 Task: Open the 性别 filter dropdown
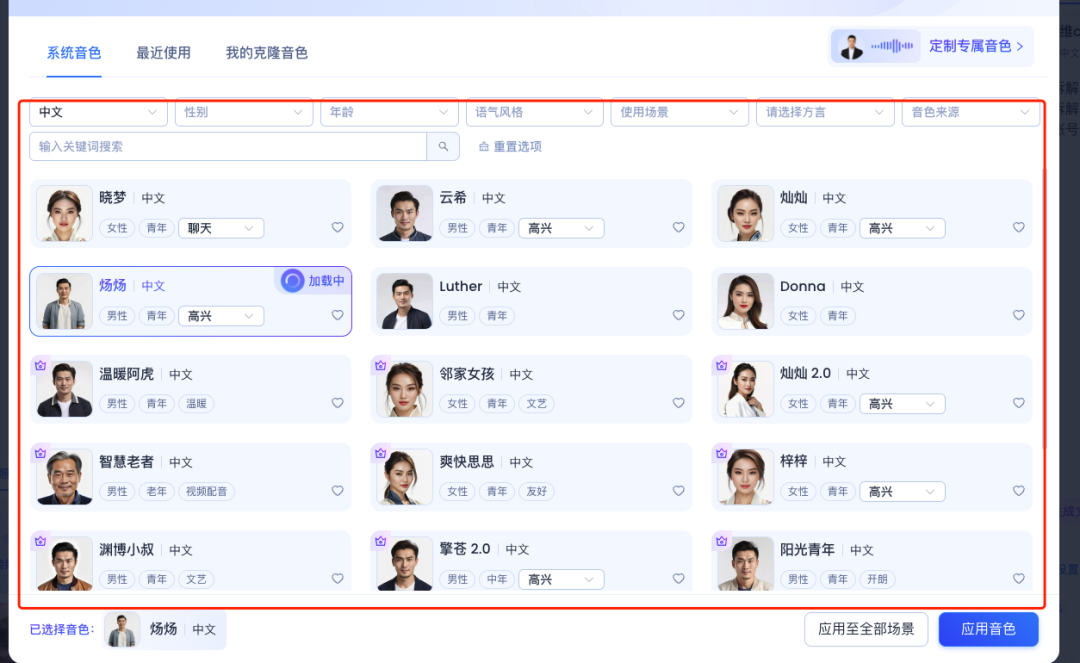pos(243,113)
